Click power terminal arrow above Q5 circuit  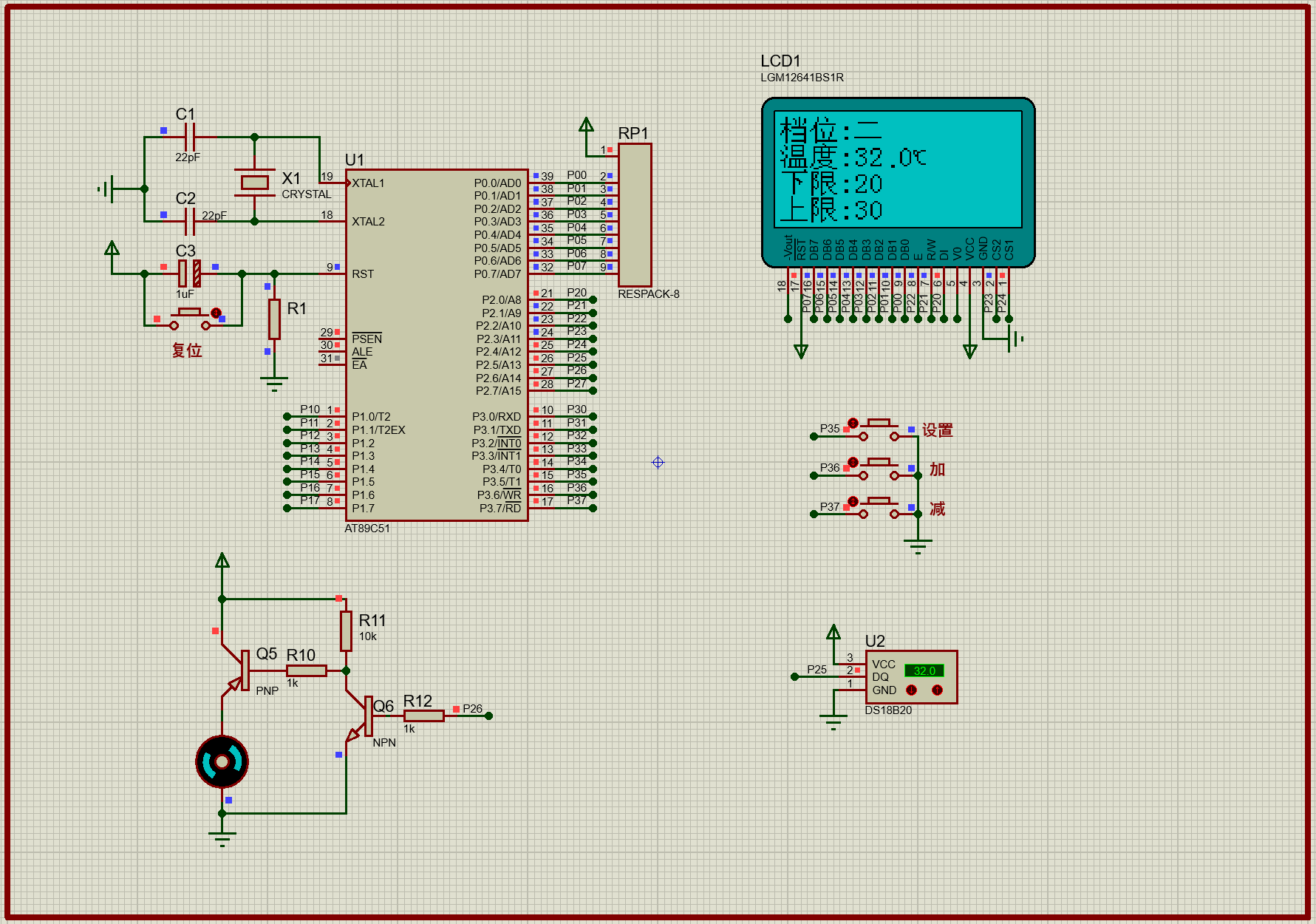click(222, 560)
